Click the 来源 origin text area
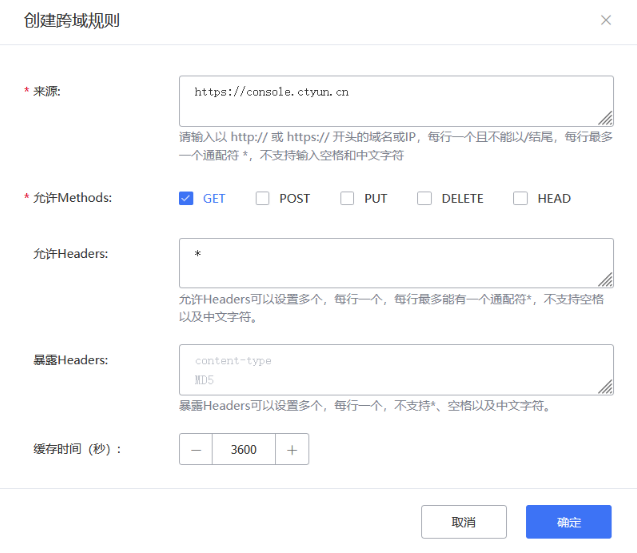Screen dimensions: 637x553 (396, 101)
